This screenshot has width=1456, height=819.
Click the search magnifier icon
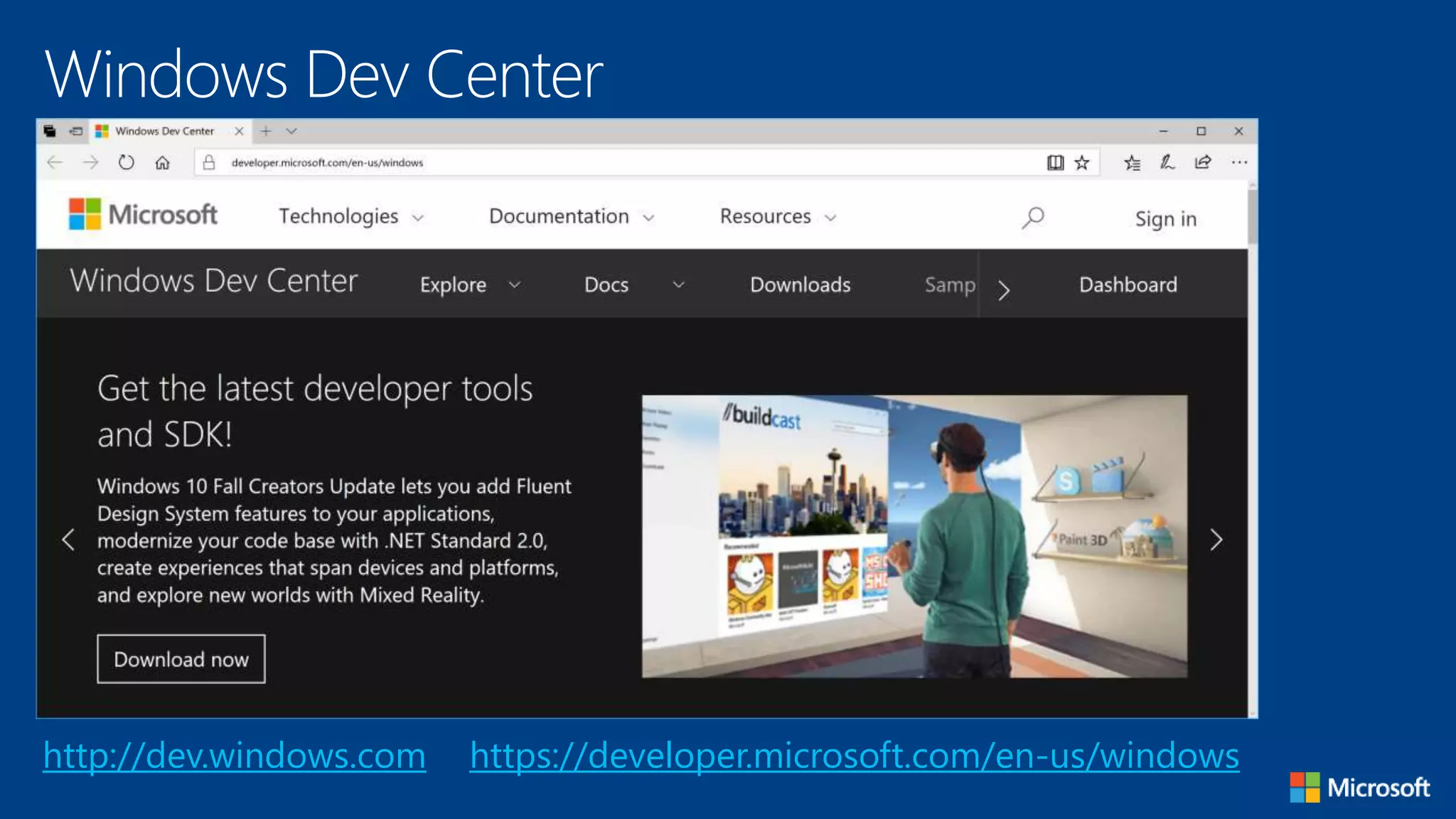(1033, 218)
